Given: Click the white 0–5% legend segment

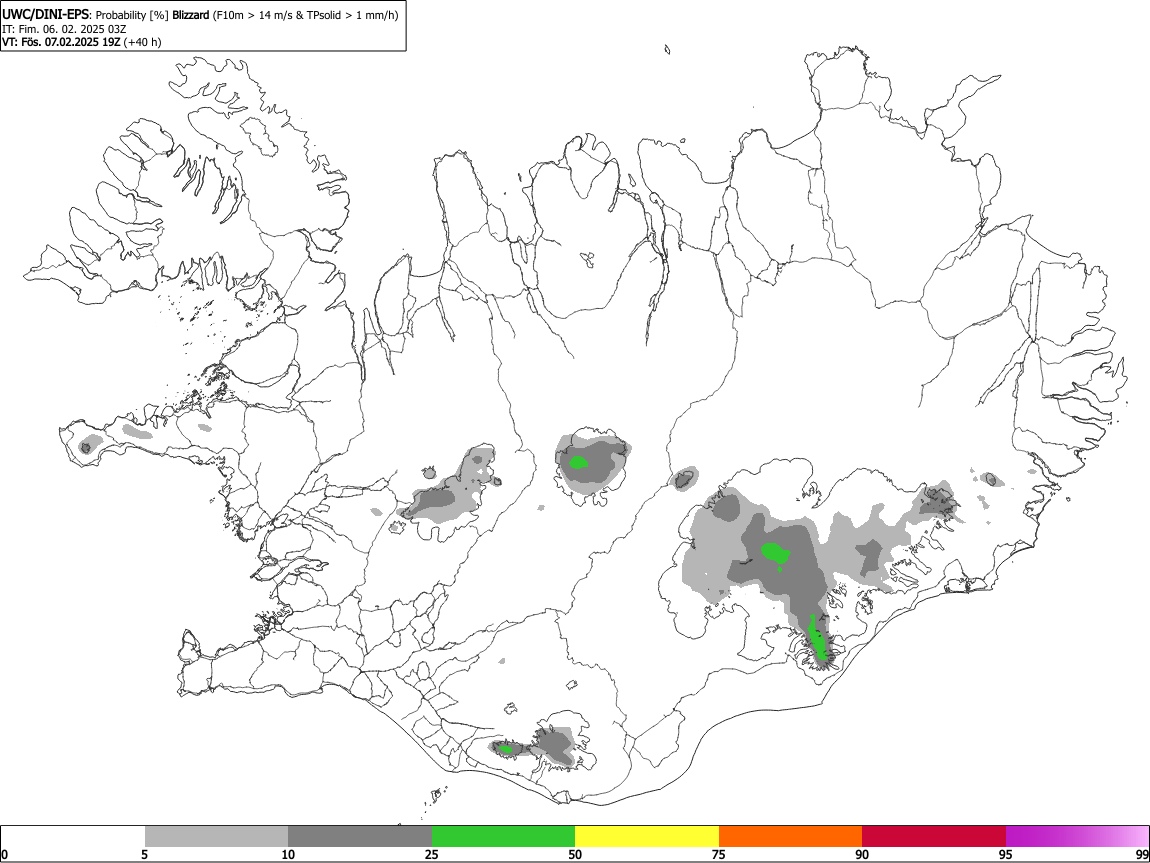Looking at the screenshot, I should click(73, 837).
